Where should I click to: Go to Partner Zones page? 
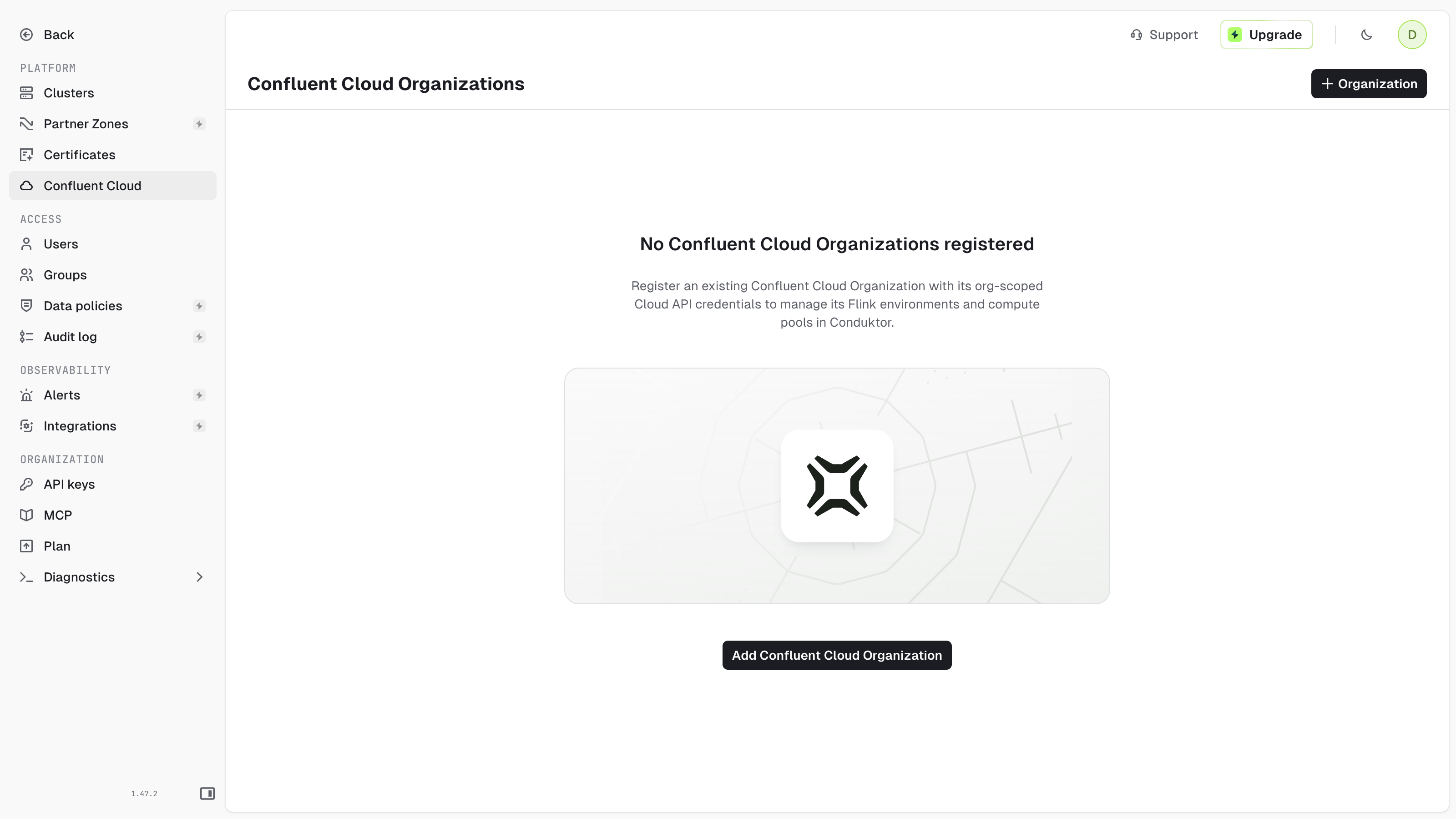113,124
